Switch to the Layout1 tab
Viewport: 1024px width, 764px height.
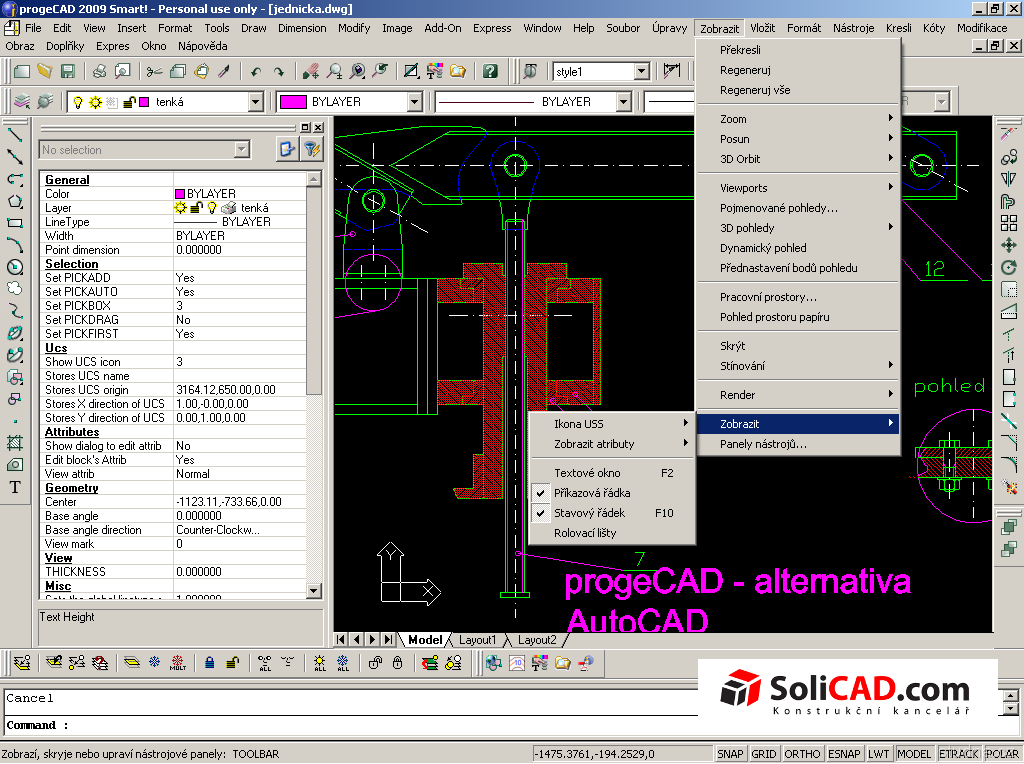(477, 640)
